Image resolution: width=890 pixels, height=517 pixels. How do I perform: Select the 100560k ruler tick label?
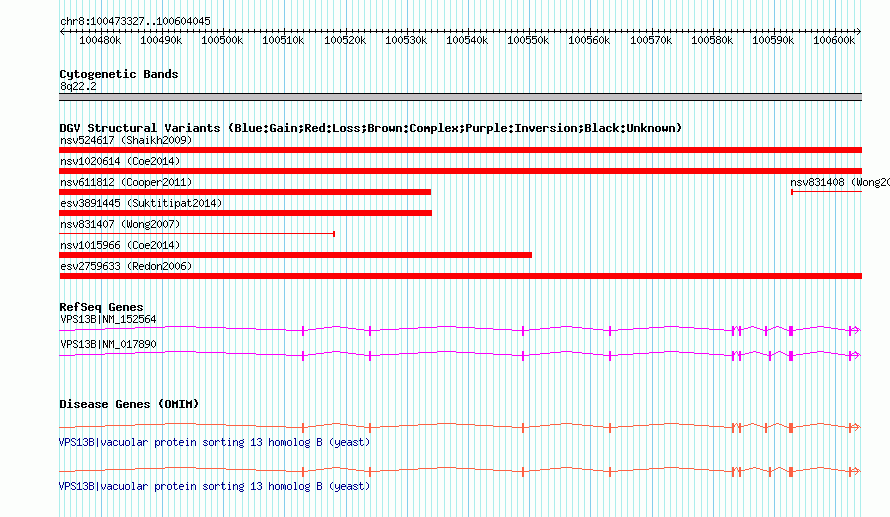point(590,40)
